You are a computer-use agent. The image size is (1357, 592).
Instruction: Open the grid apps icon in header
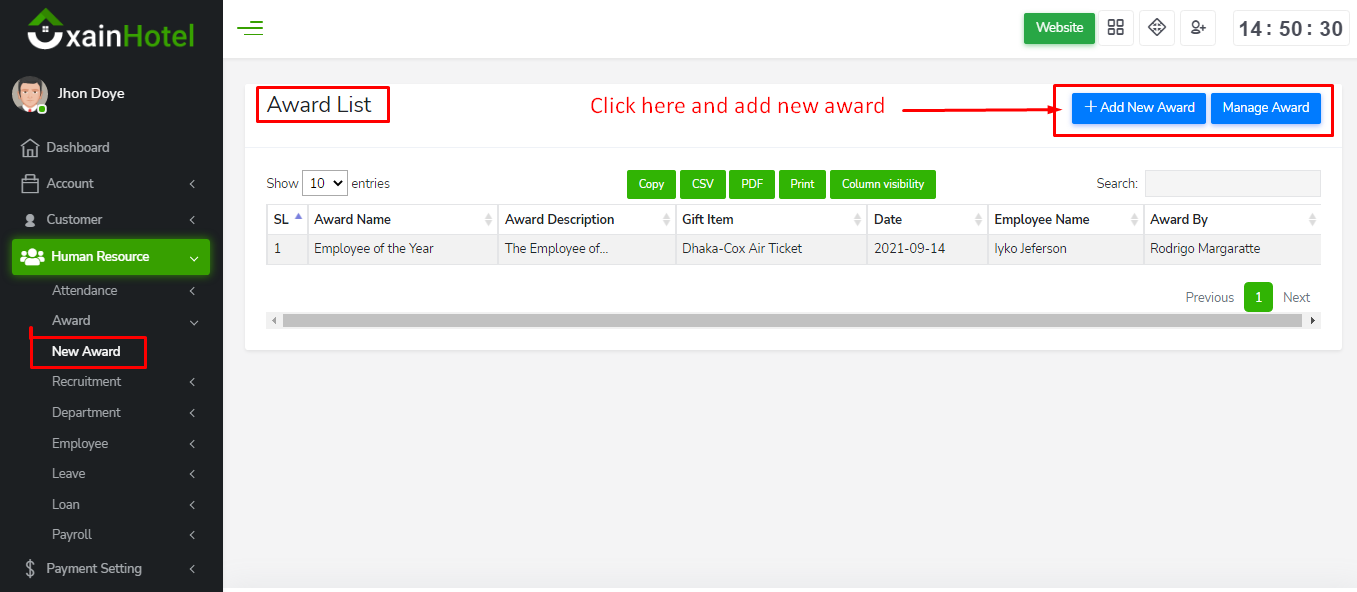pyautogui.click(x=1116, y=28)
